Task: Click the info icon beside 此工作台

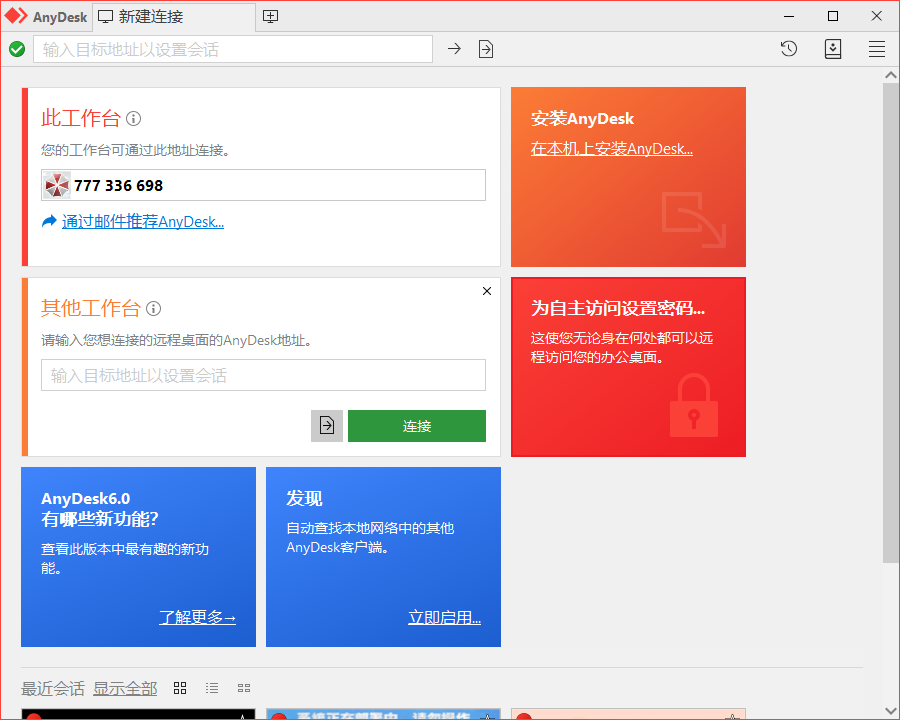Action: [134, 119]
